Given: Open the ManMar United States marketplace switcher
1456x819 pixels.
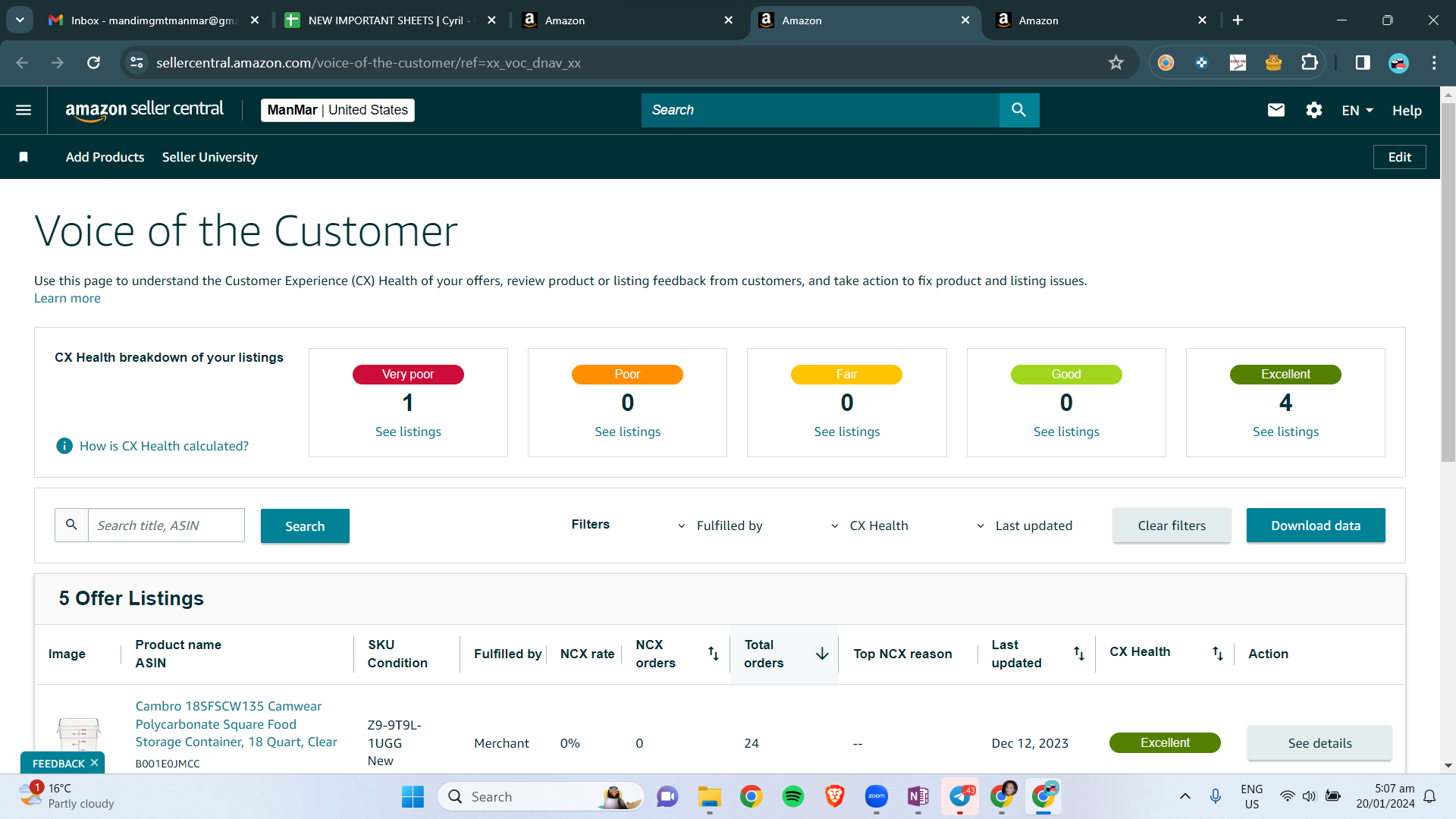Looking at the screenshot, I should pos(337,110).
